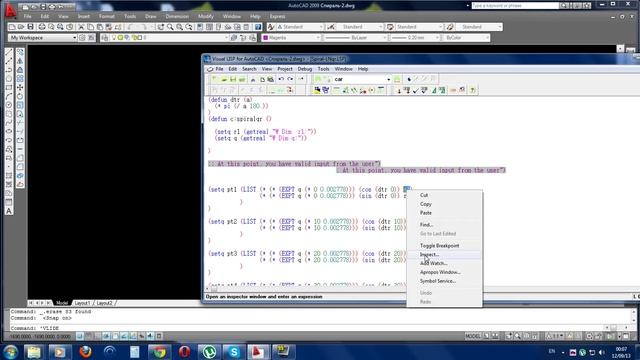Viewport: 640px width, 360px height.
Task: Open 0.20 mm lineweight dropdown
Action: (415, 38)
